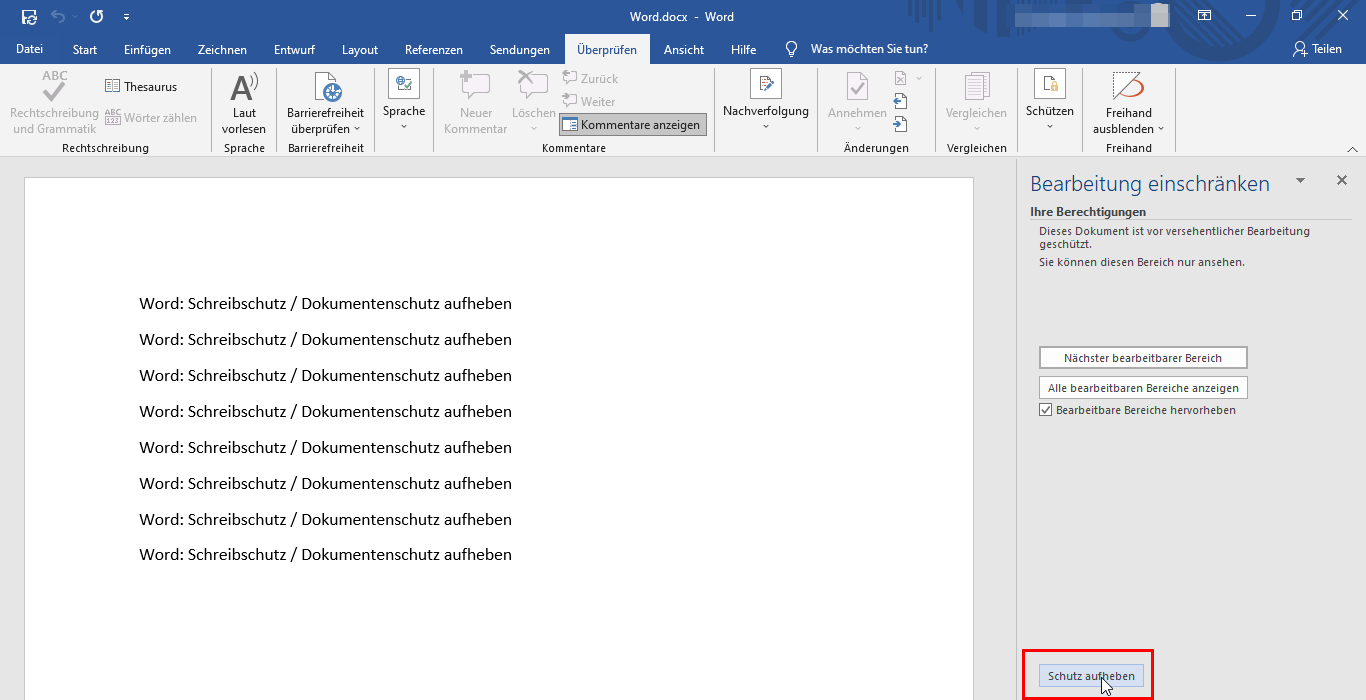Image resolution: width=1366 pixels, height=700 pixels.
Task: Switch to the Einfügen ribbon tab
Action: [x=147, y=49]
